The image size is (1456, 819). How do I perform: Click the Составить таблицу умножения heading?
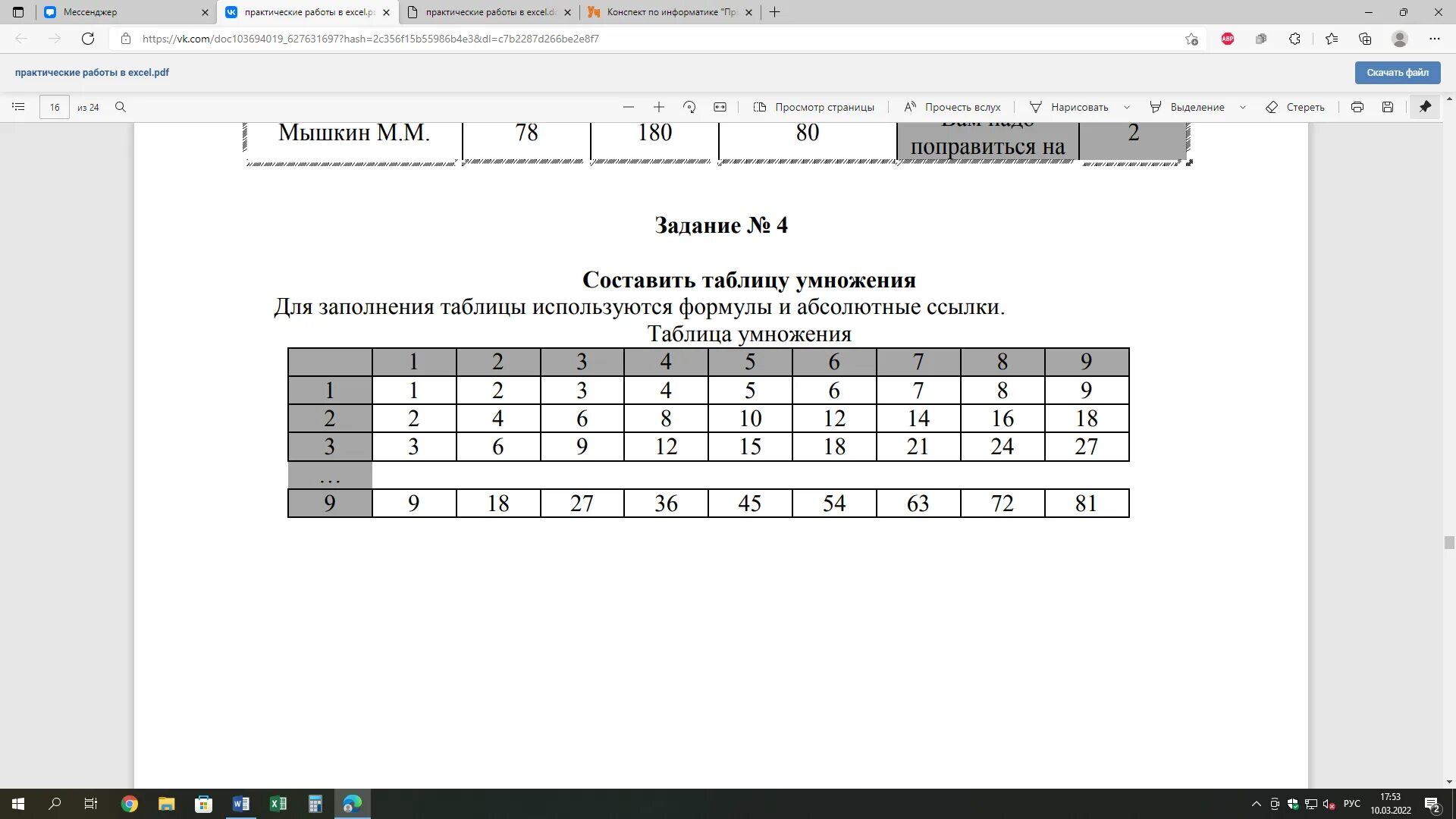click(x=749, y=280)
